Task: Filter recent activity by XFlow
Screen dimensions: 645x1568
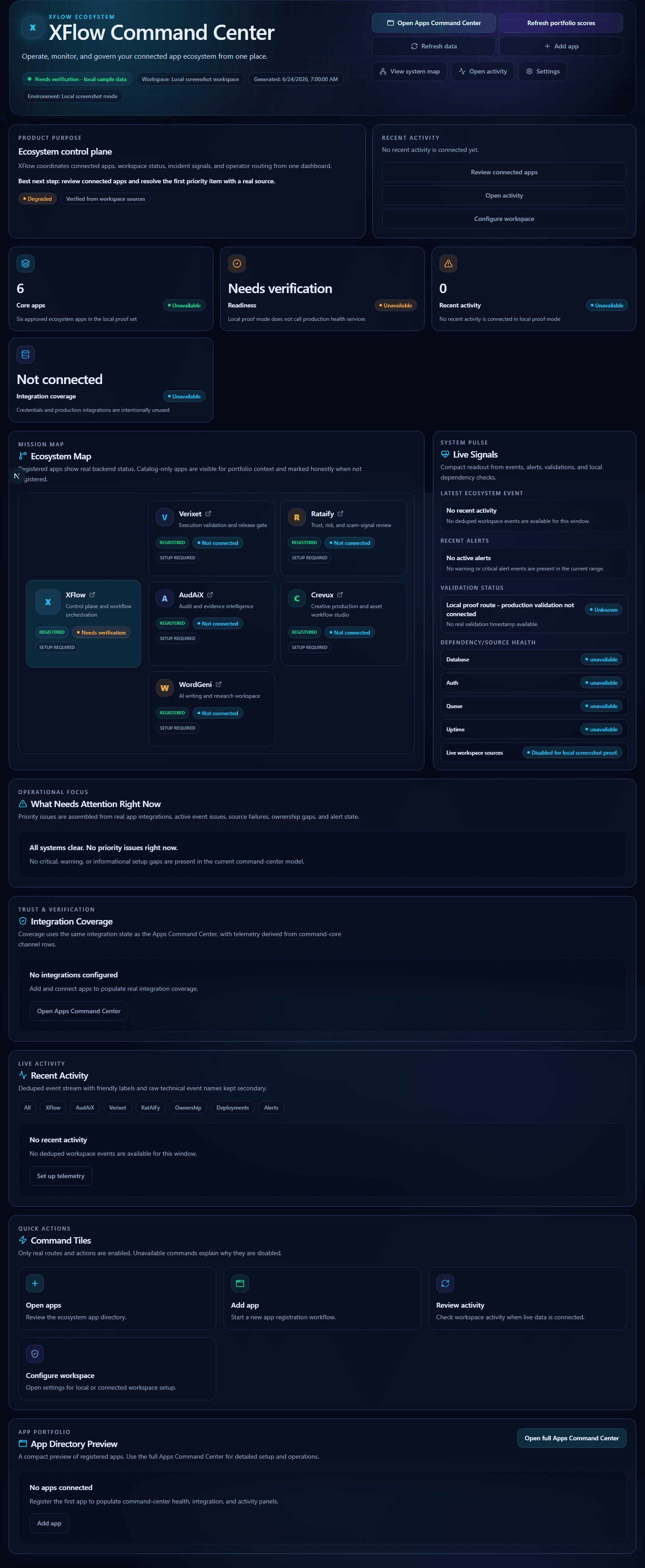Action: point(53,1108)
